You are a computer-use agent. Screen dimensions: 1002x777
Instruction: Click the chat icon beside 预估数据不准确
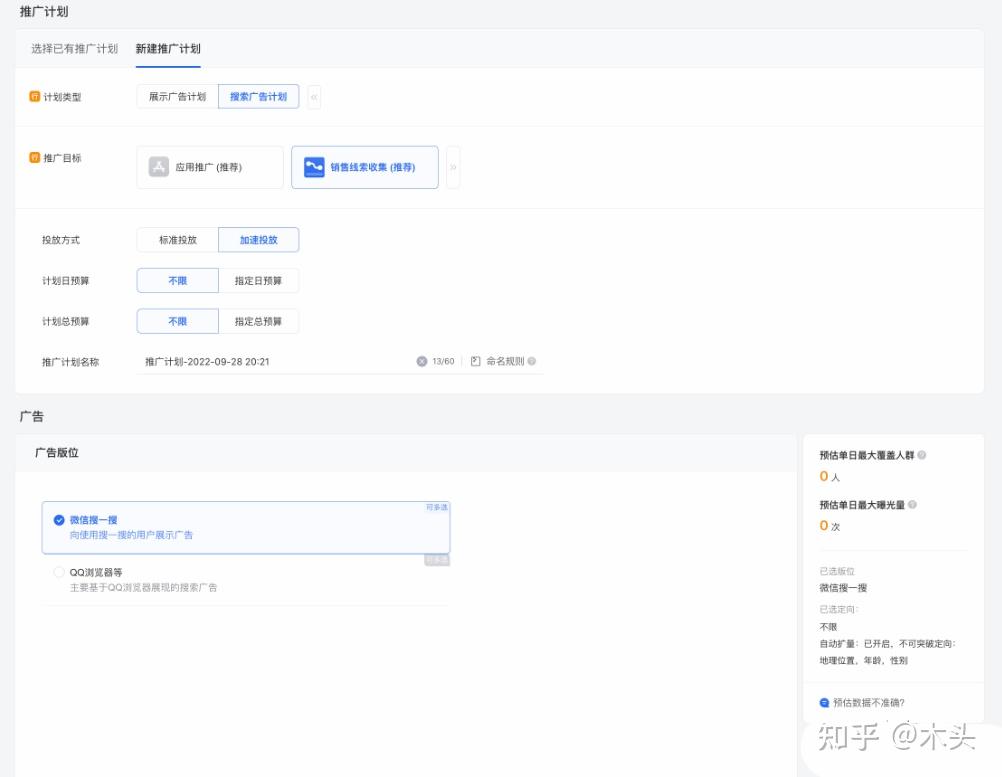[824, 702]
